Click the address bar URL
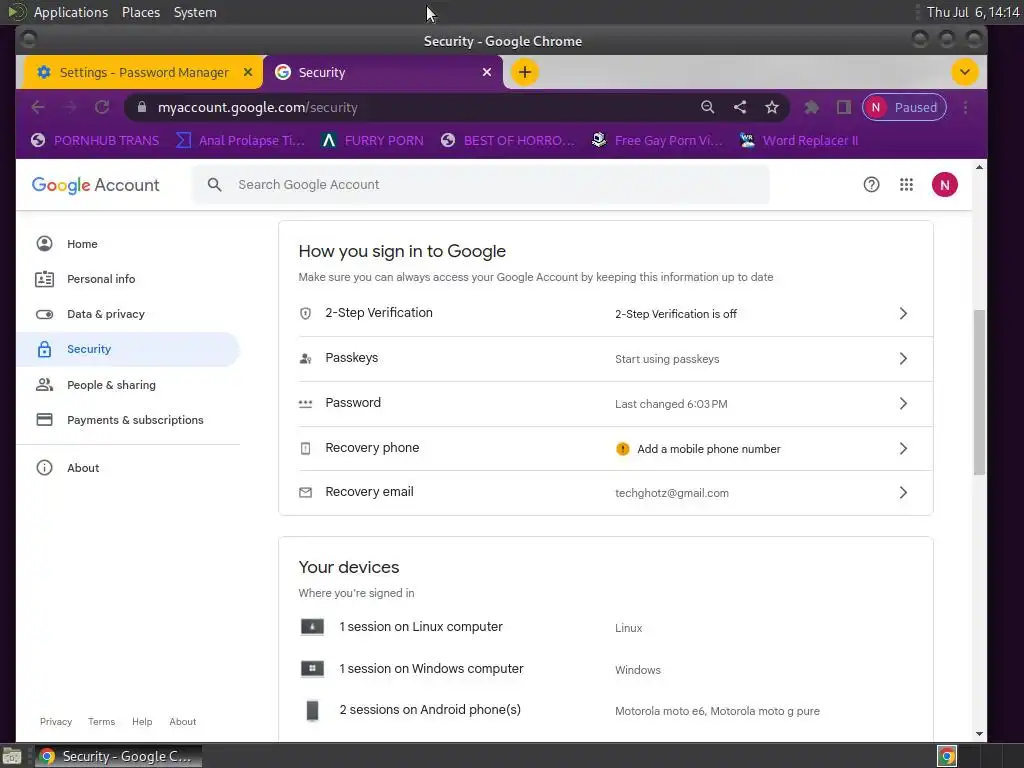1024x768 pixels. pyautogui.click(x=257, y=107)
